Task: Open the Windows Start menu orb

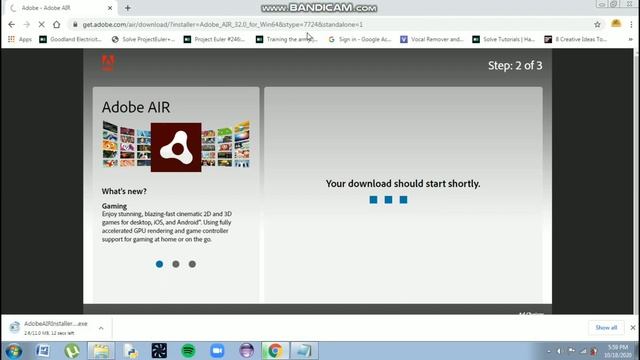Action: click(x=13, y=351)
